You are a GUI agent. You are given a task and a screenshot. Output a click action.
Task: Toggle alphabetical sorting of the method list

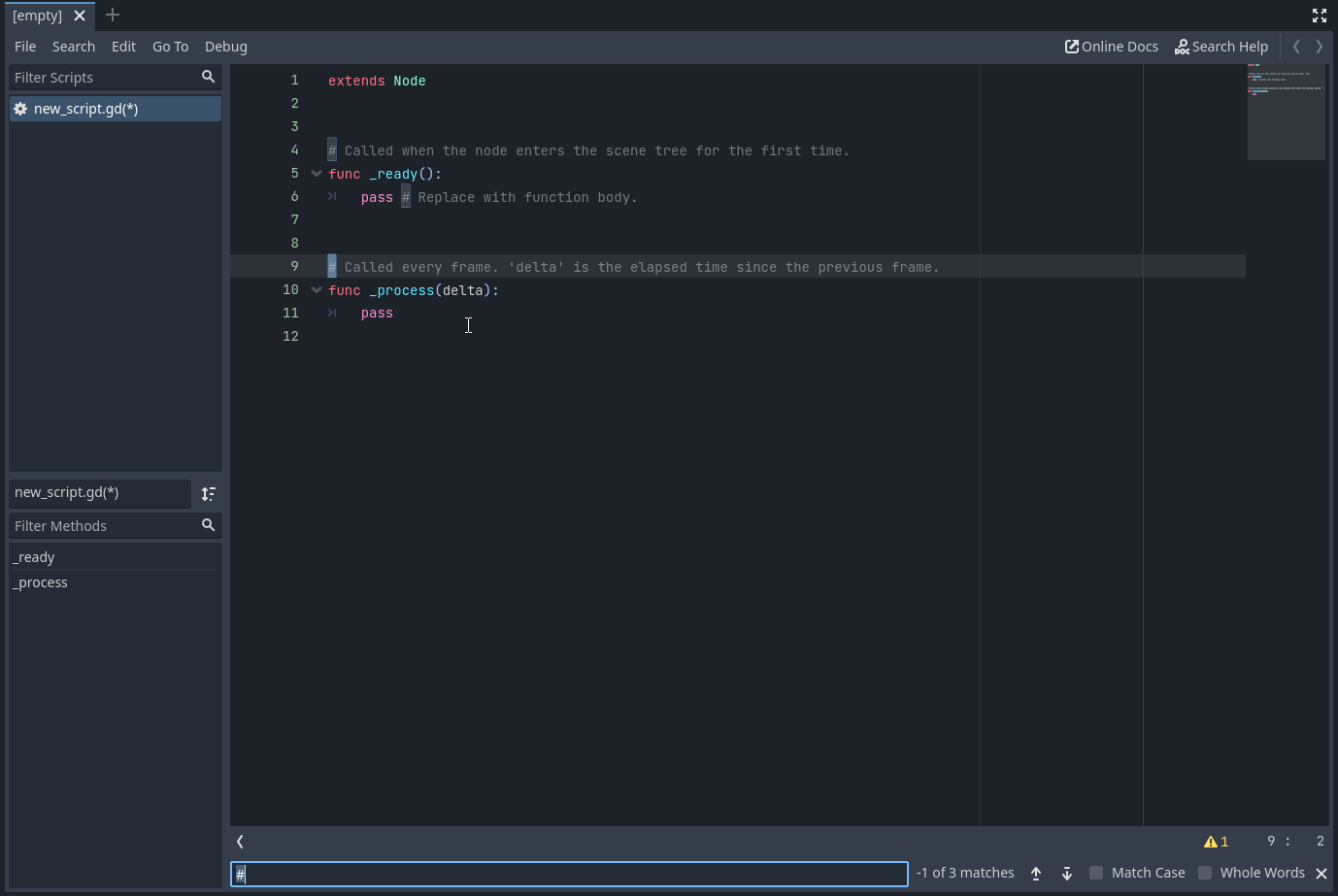pyautogui.click(x=208, y=493)
